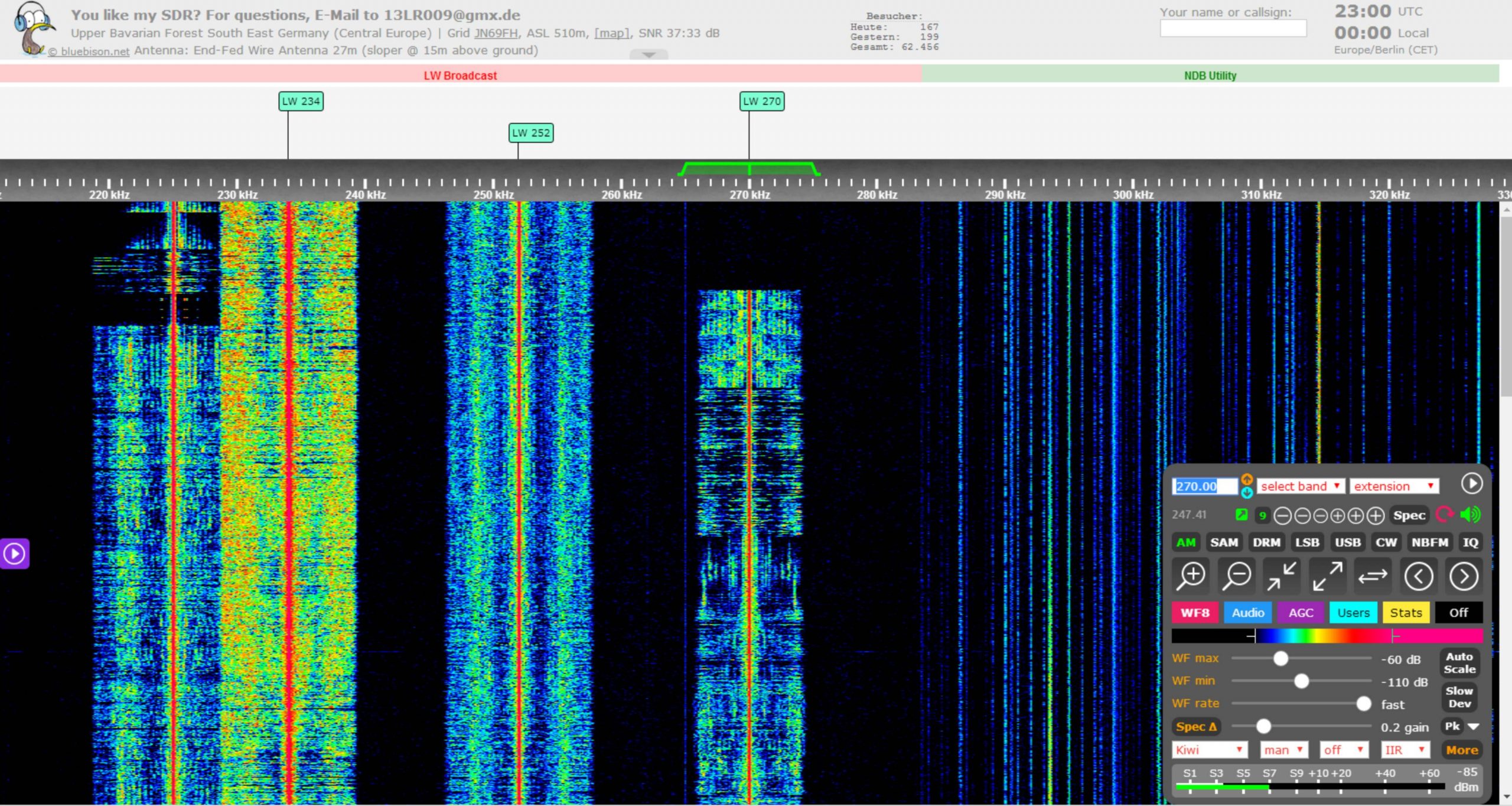Switch demodulation mode to USB
The width and height of the screenshot is (1512, 806).
coord(1347,542)
